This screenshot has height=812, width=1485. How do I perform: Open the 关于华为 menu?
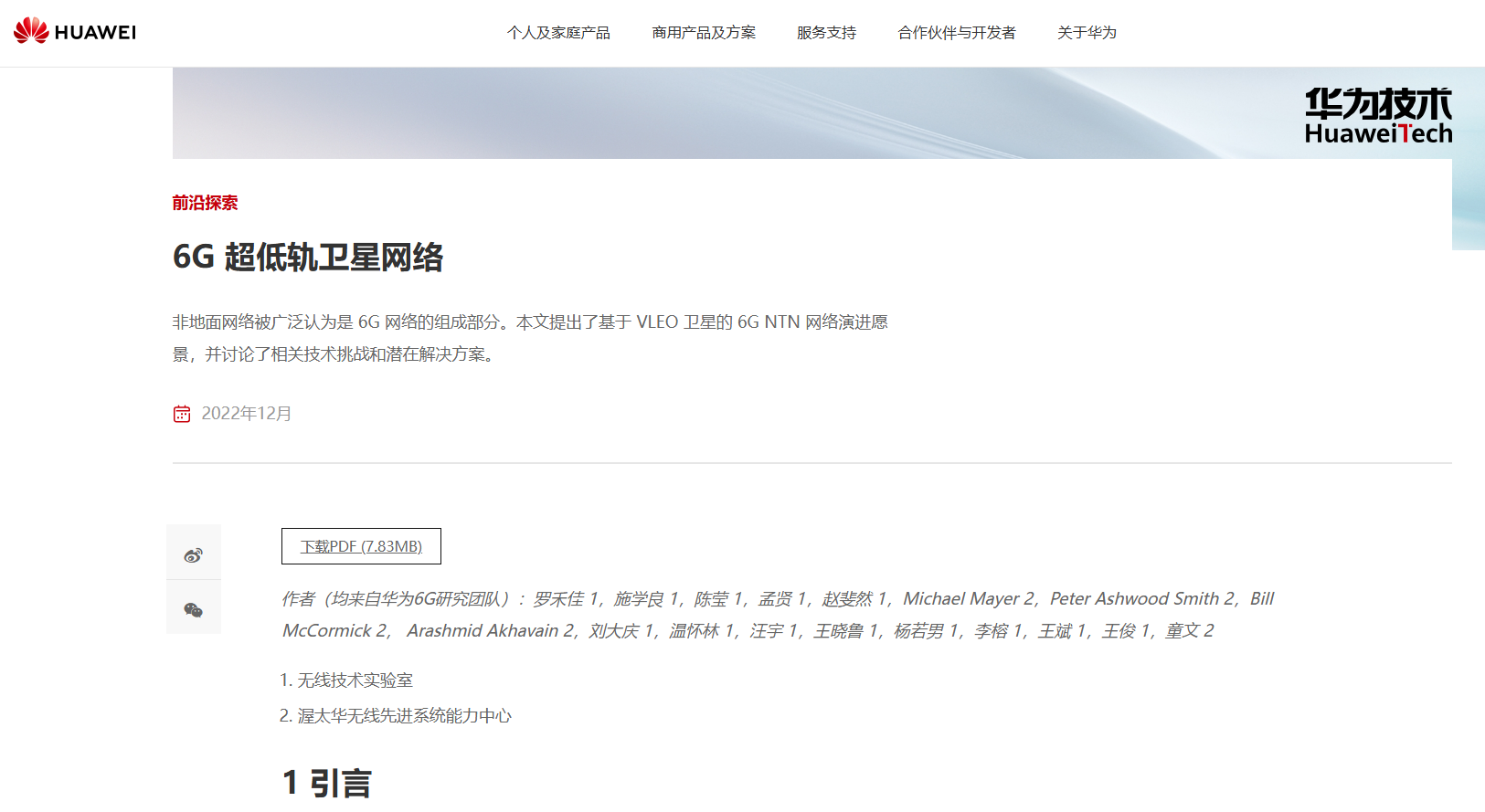(1087, 33)
